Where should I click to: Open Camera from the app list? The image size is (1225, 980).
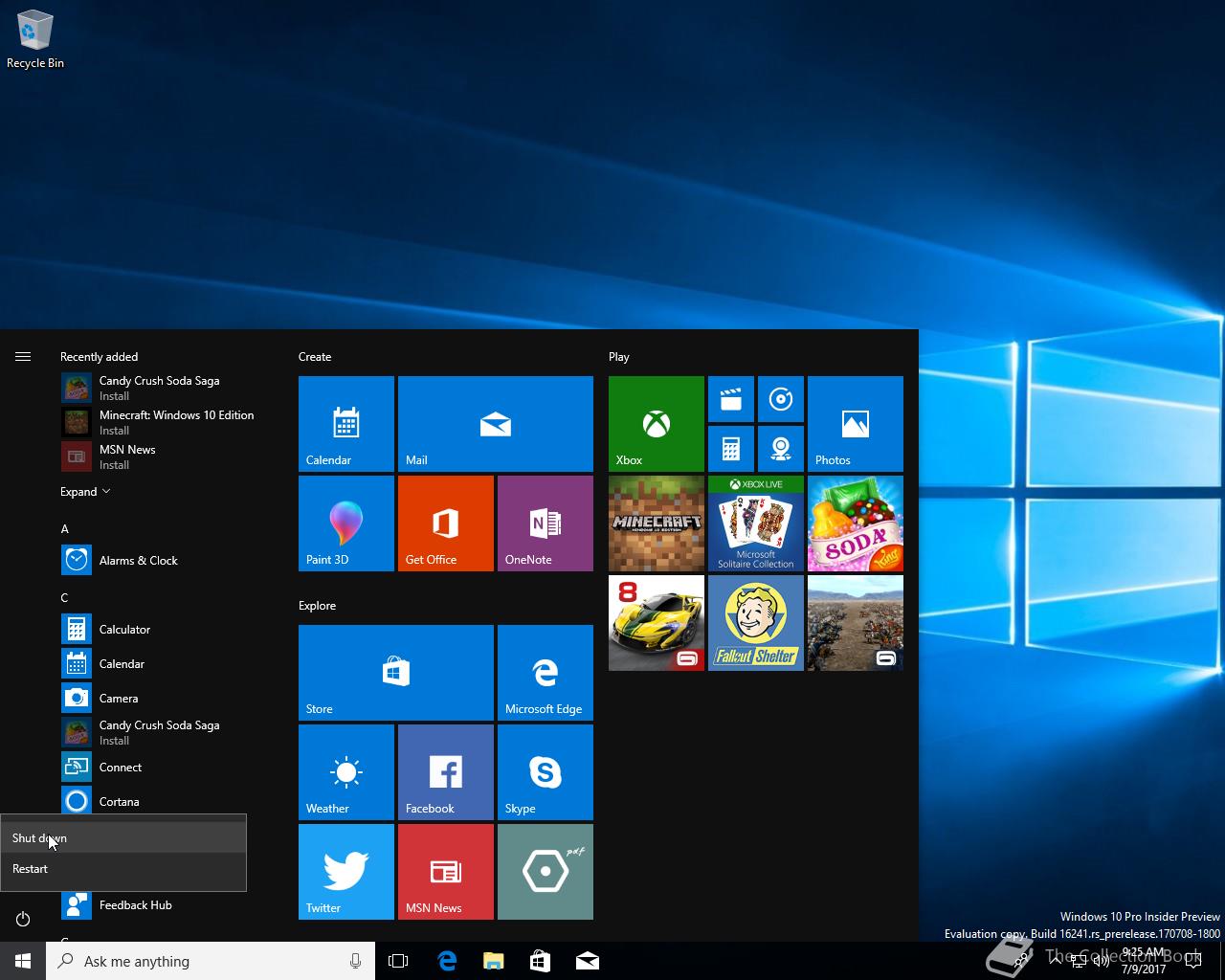163,698
